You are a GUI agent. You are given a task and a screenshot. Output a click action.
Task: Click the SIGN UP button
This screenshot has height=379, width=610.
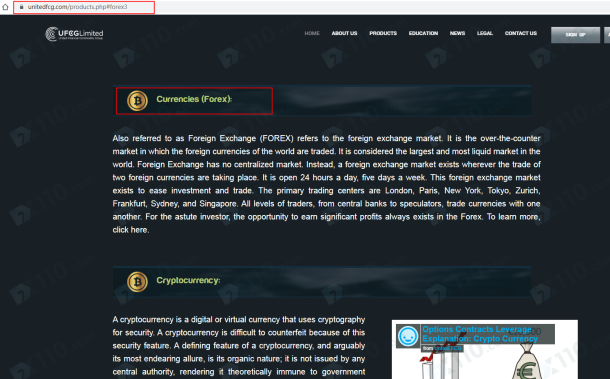pyautogui.click(x=575, y=35)
